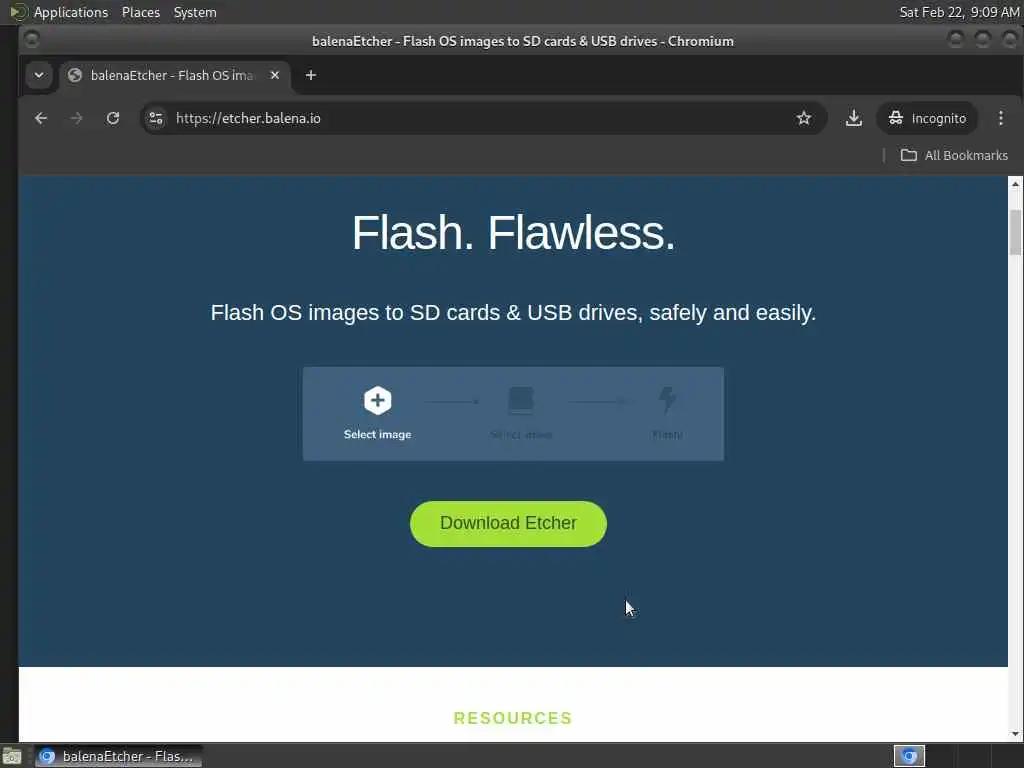Click the Select image plus icon
Image resolution: width=1024 pixels, height=768 pixels.
click(x=377, y=400)
